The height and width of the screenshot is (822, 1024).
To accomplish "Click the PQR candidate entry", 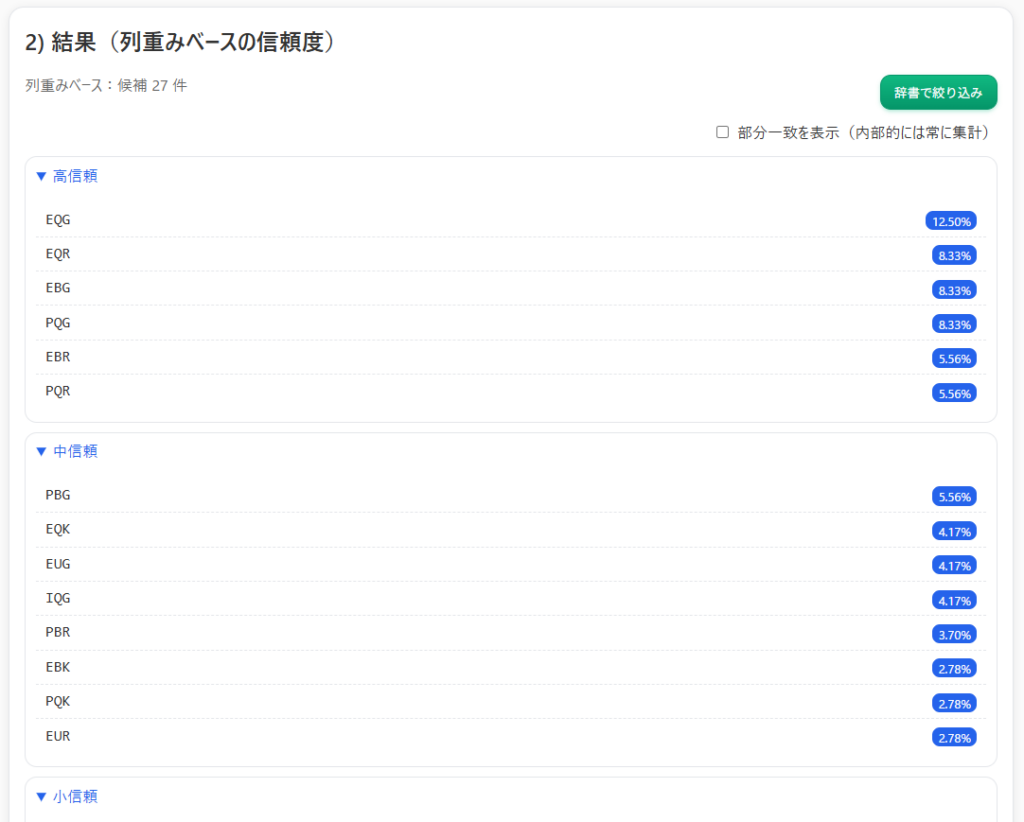I will point(58,391).
